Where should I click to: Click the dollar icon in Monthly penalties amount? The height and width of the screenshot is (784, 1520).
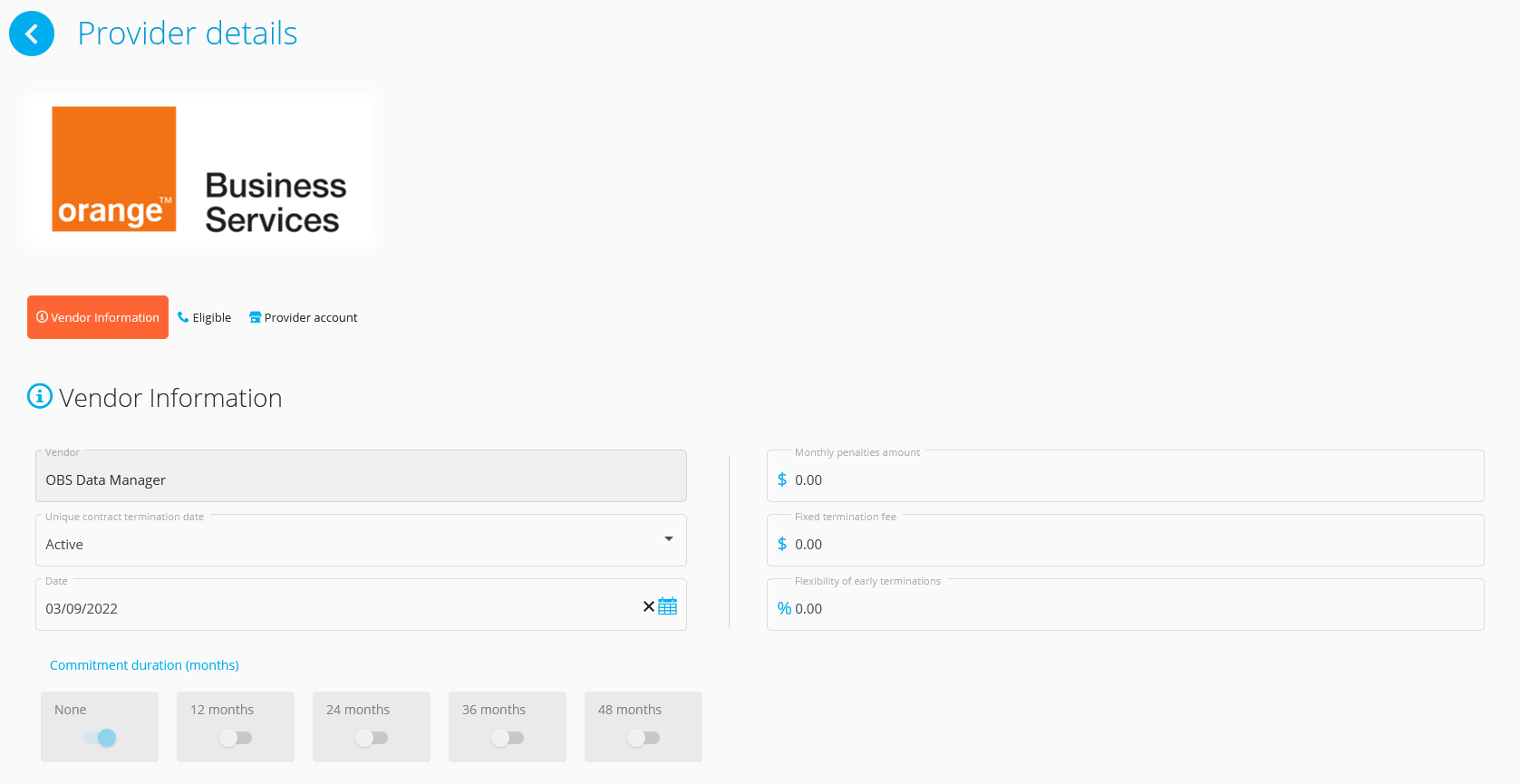[x=782, y=479]
